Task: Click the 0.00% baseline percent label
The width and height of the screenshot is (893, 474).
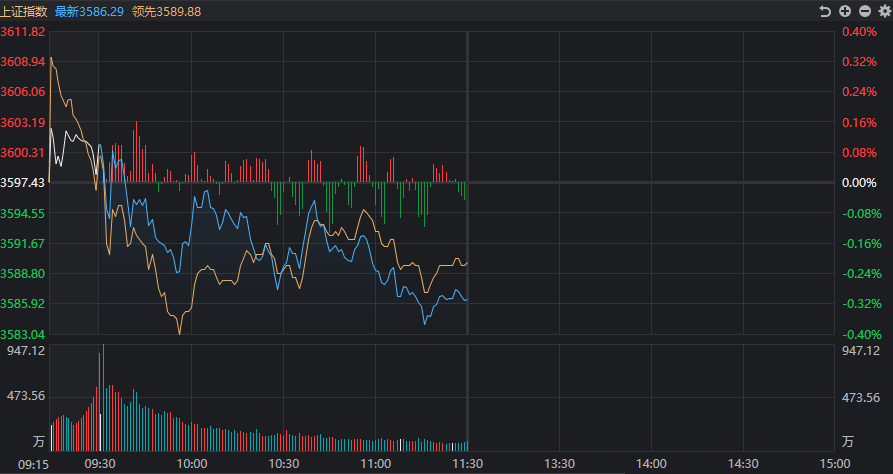Action: [x=859, y=183]
